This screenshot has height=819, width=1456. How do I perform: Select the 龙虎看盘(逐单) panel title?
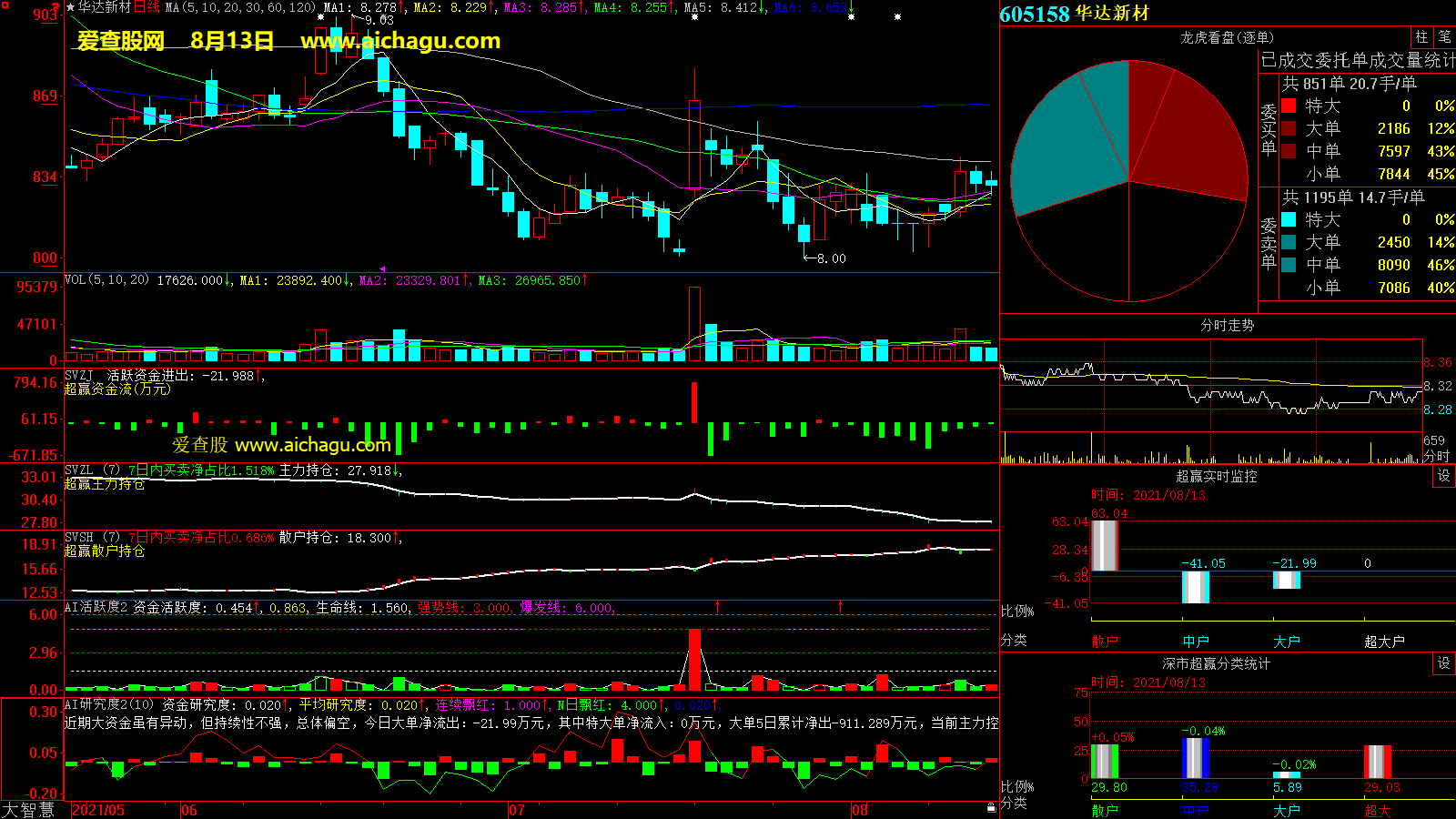click(1227, 37)
